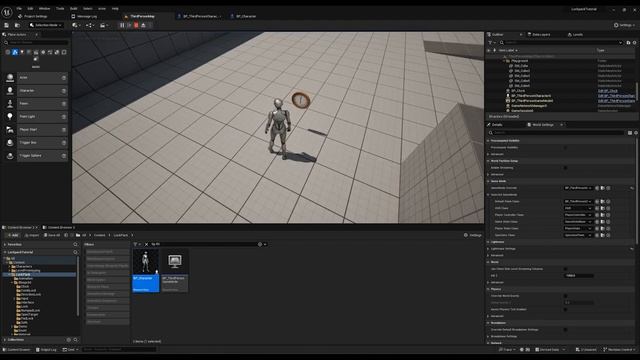The image size is (640, 360).
Task: Switch to the Message Log tab
Action: pyautogui.click(x=84, y=16)
